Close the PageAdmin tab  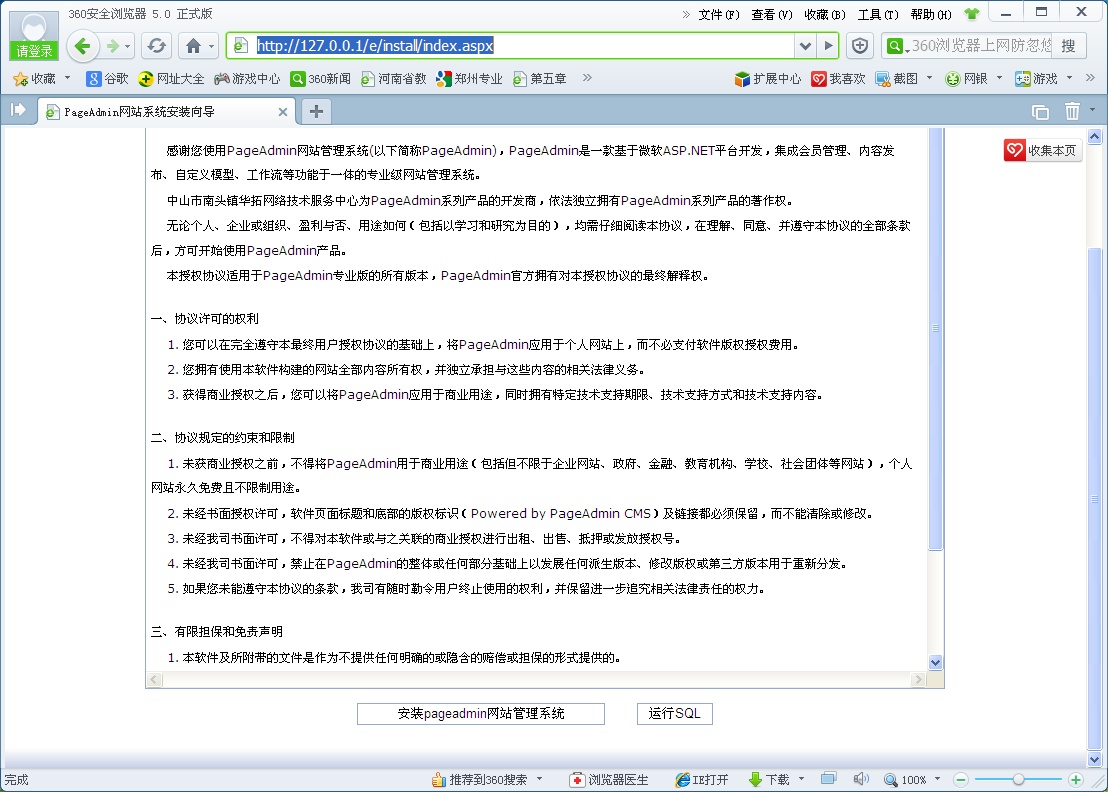(x=283, y=112)
